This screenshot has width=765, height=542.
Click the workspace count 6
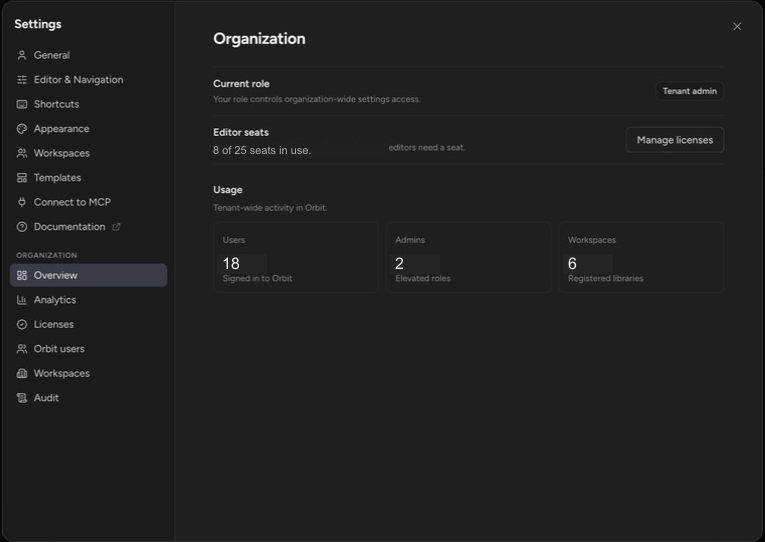572,263
